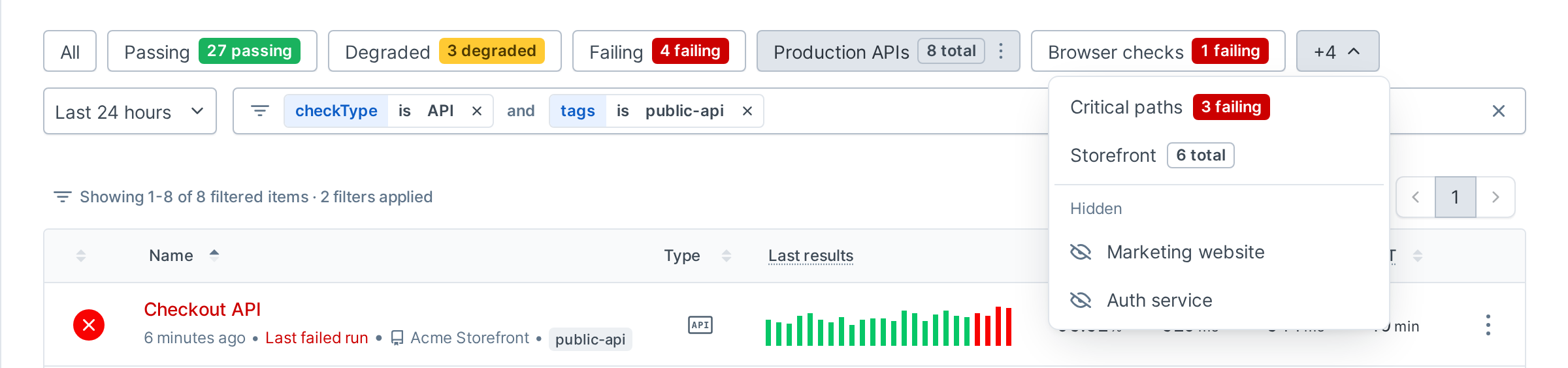Click the '2 filters applied' summary text

coord(376,197)
